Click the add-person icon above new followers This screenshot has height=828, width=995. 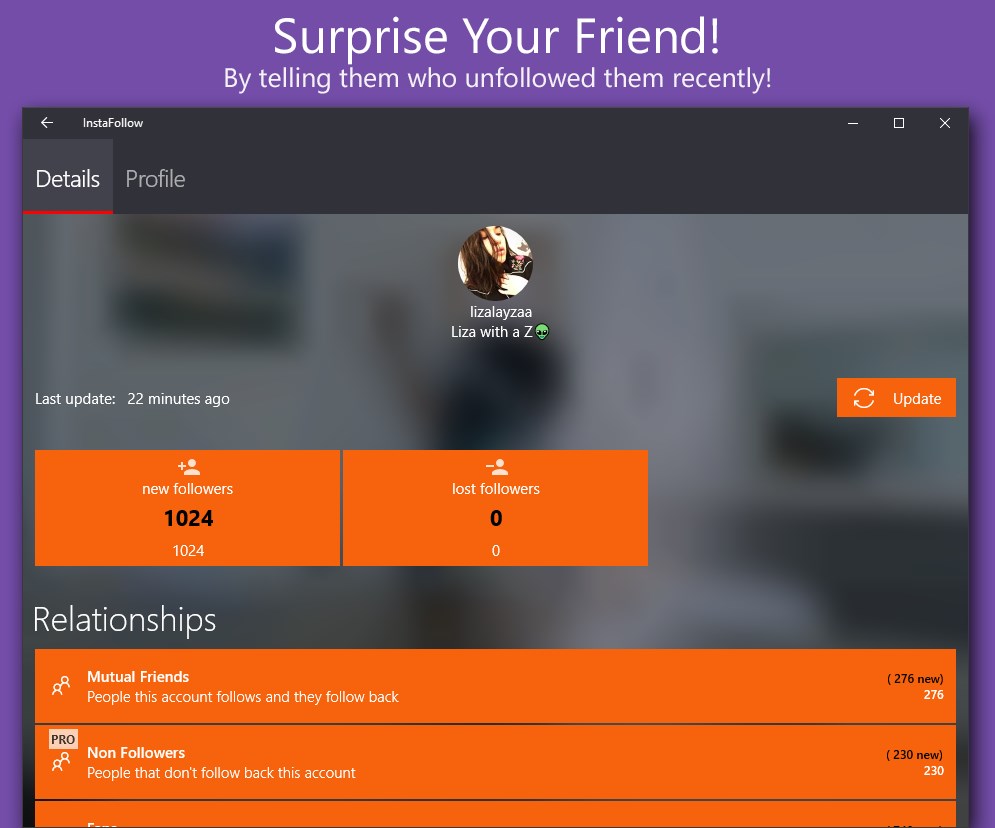[x=188, y=468]
